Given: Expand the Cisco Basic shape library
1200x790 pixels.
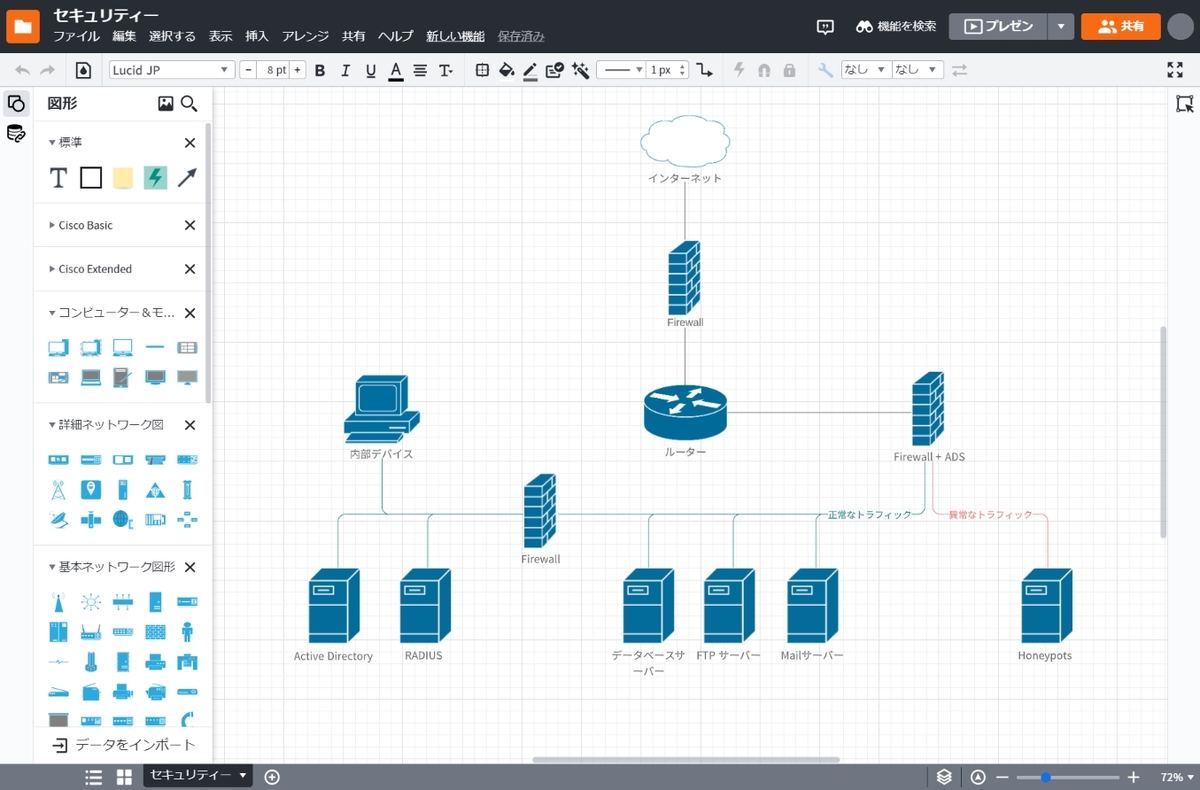Looking at the screenshot, I should click(53, 226).
